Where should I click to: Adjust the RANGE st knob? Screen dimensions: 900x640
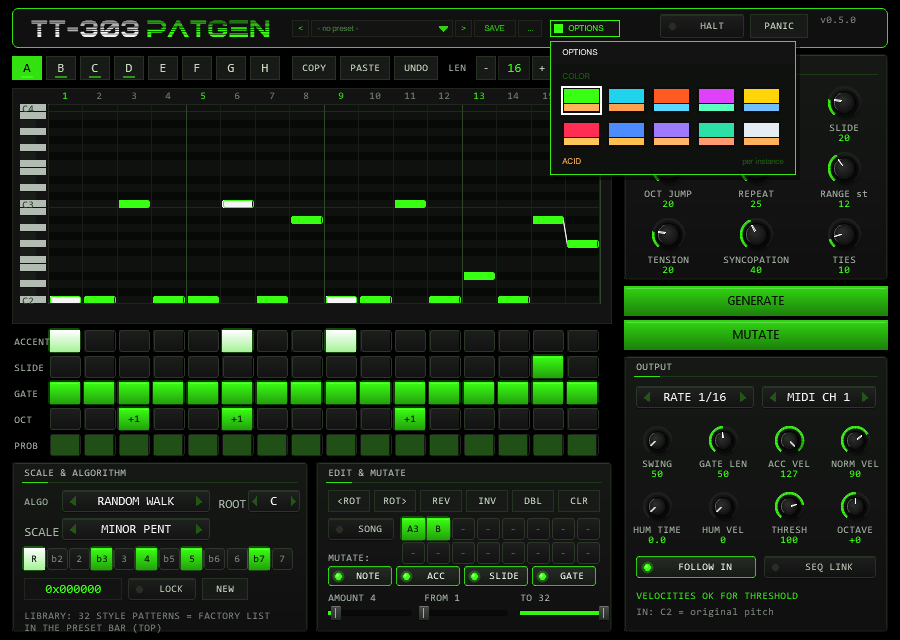coord(843,169)
